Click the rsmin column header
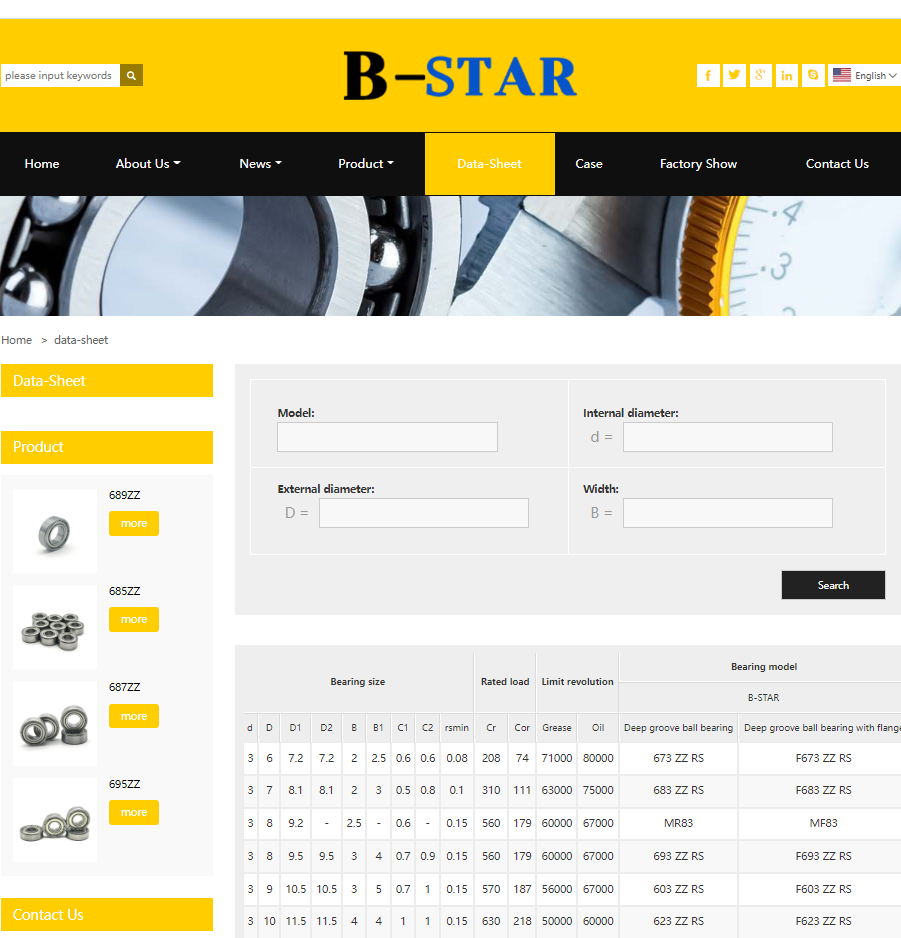This screenshot has width=901, height=938. click(456, 728)
